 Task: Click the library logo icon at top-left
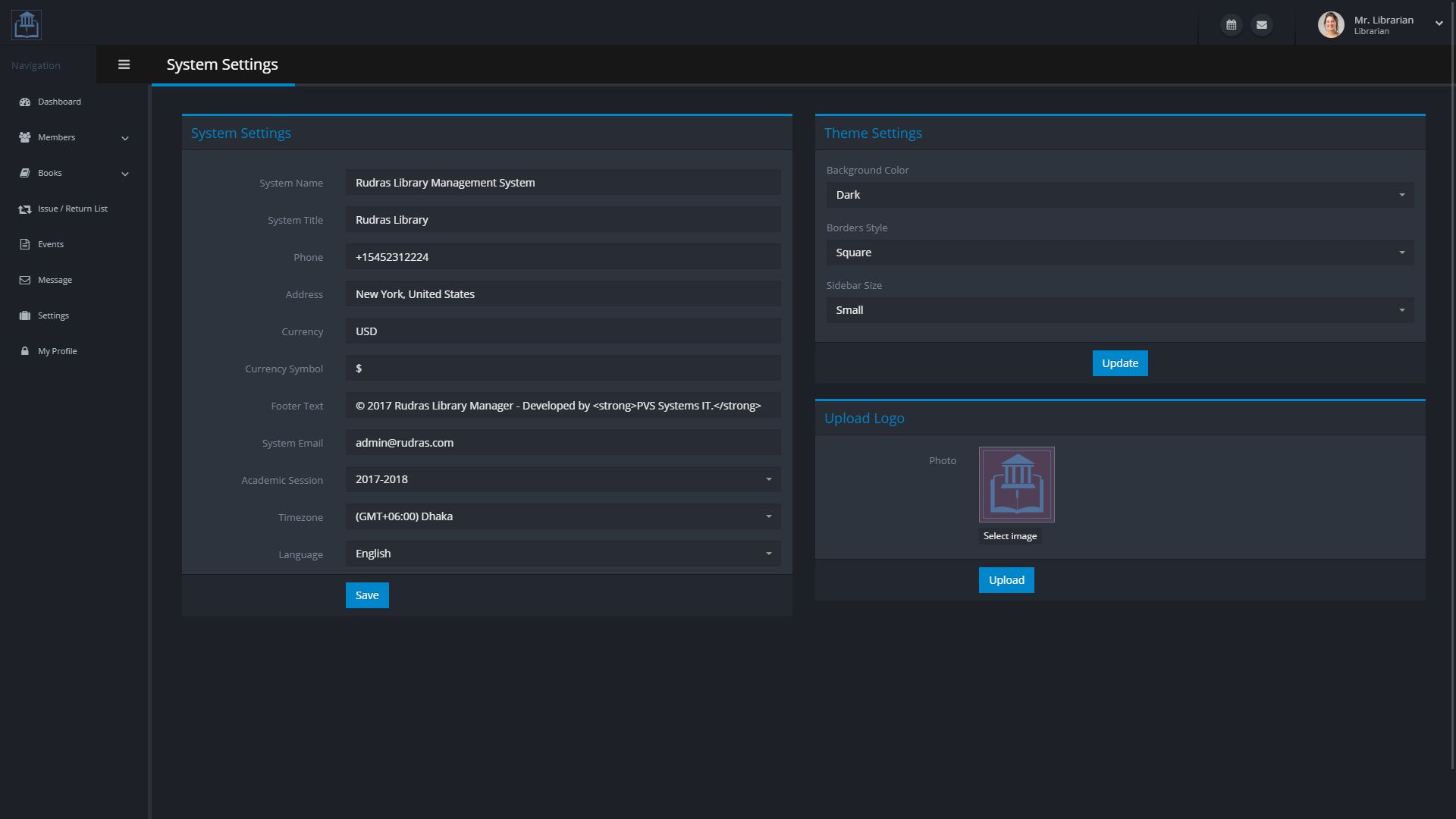(x=27, y=25)
